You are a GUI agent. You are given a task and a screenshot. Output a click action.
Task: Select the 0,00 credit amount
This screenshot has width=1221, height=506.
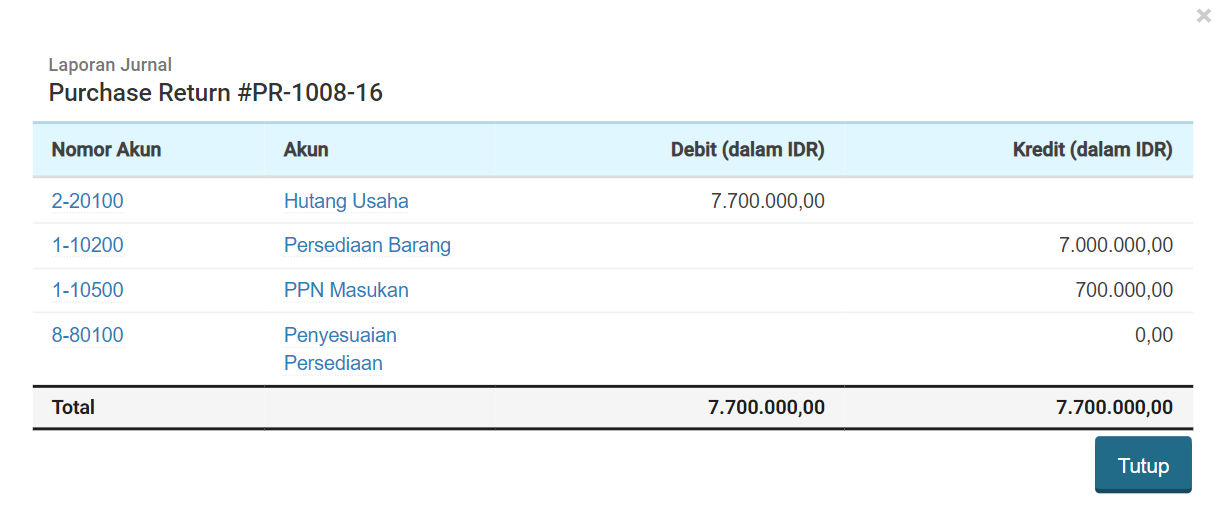1154,335
